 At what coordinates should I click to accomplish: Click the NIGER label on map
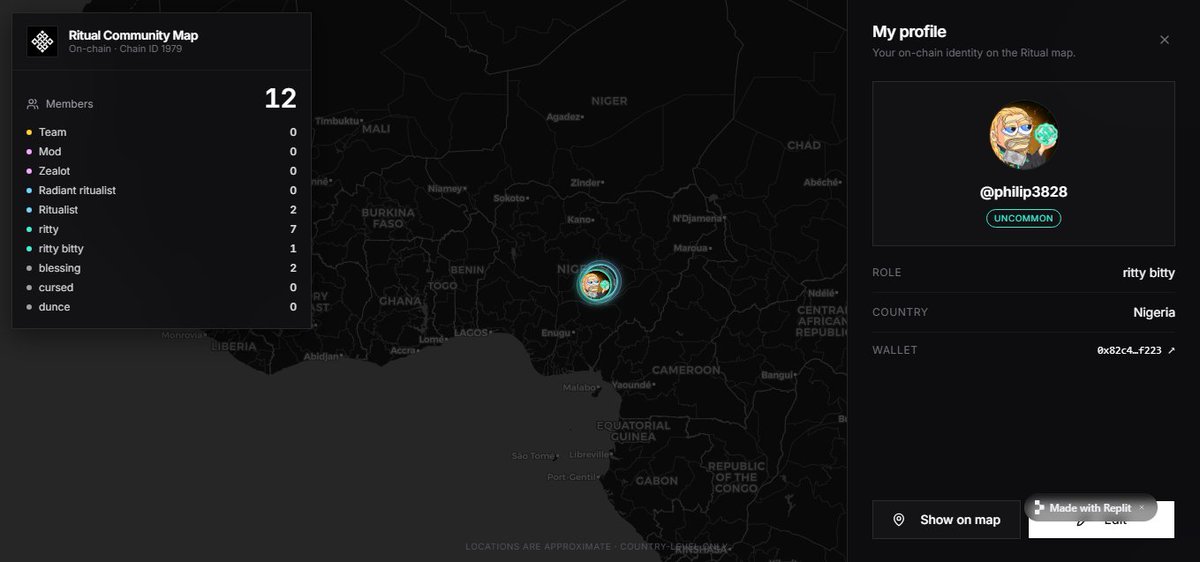click(x=609, y=101)
